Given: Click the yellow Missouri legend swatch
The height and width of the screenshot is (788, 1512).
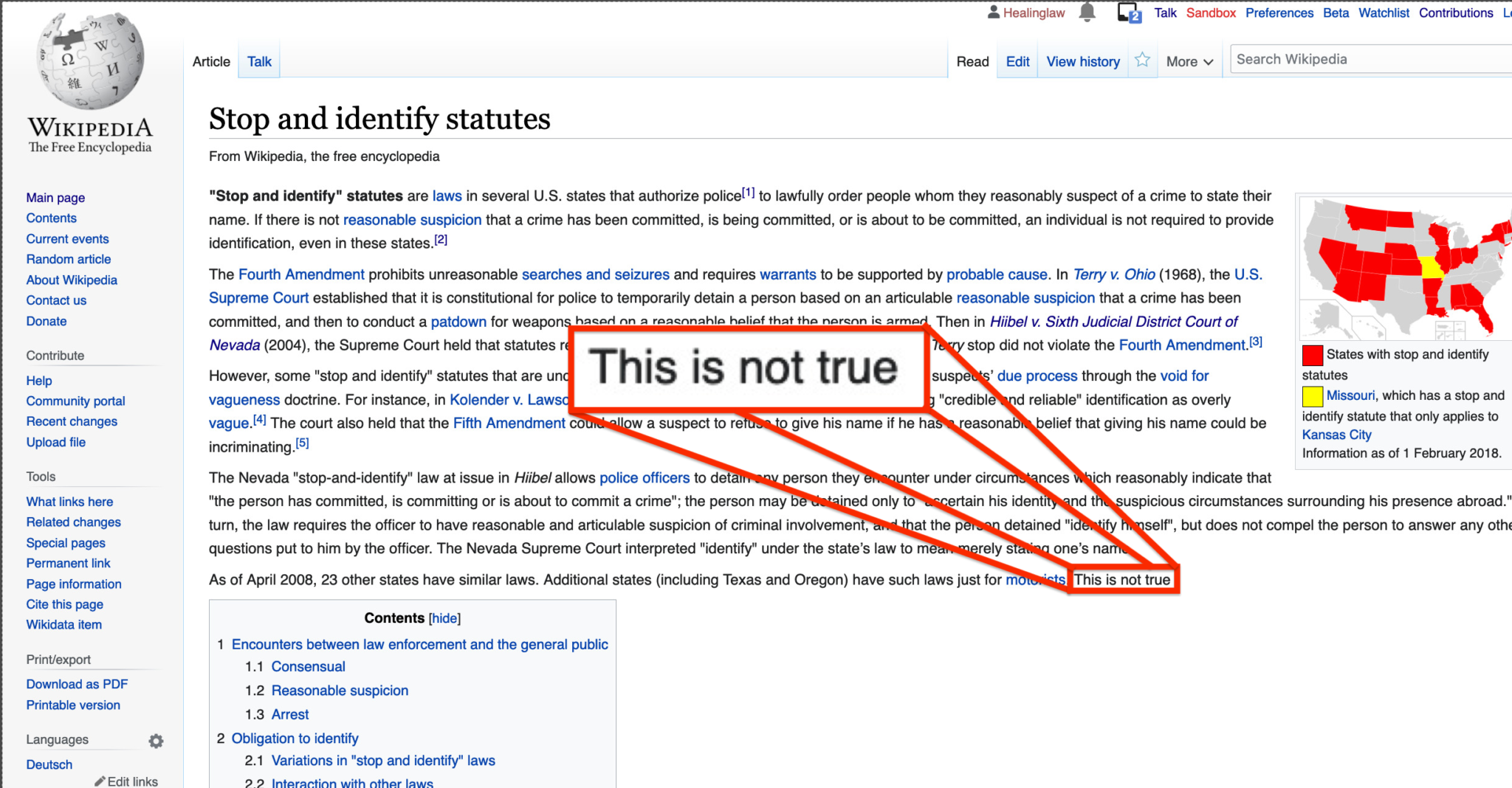Looking at the screenshot, I should pyautogui.click(x=1312, y=397).
